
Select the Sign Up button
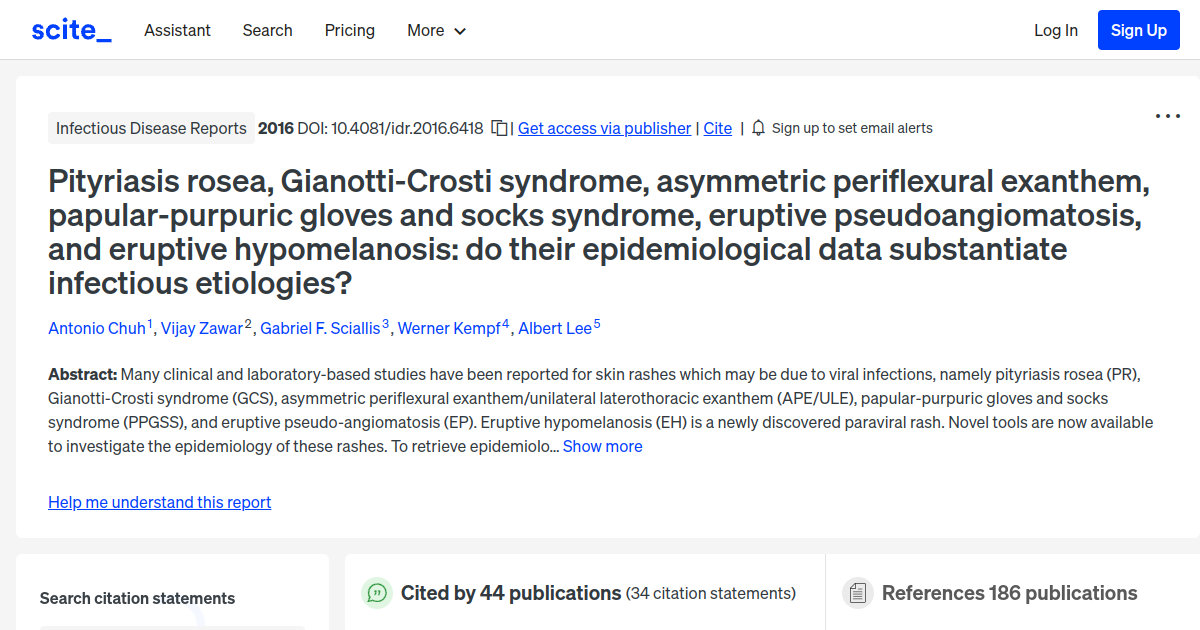1138,30
